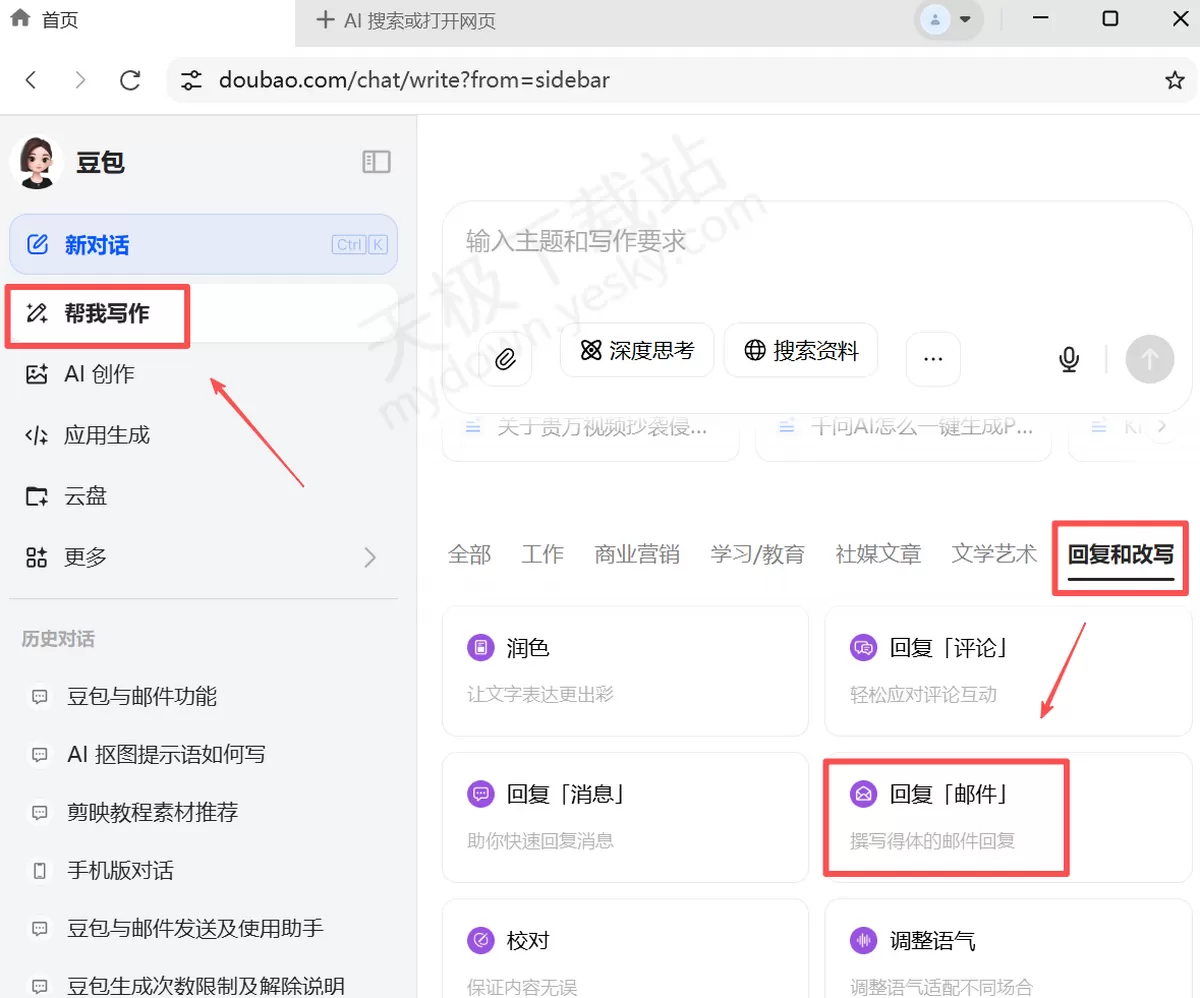Toggle 深度思考 mode
This screenshot has height=998, width=1200.
click(637, 350)
